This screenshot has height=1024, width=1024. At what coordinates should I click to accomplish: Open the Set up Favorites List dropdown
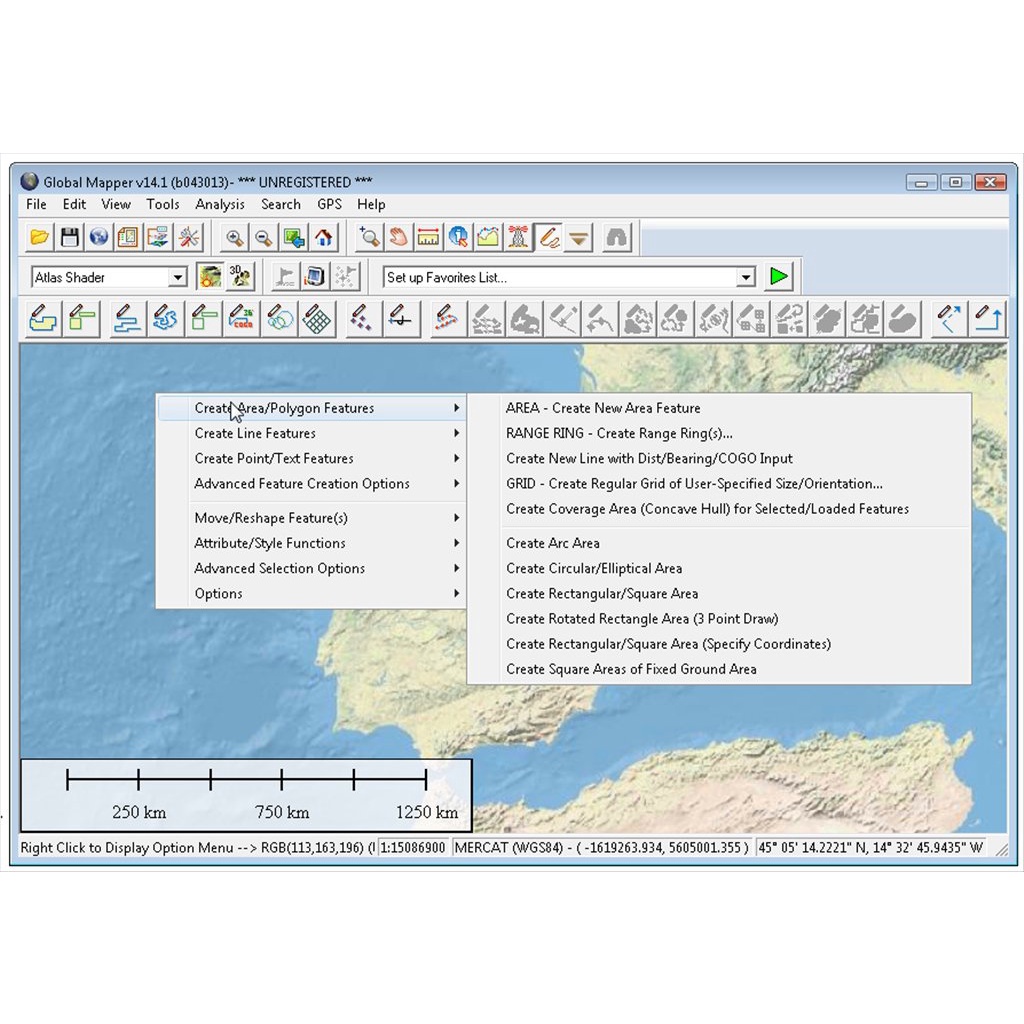[745, 278]
